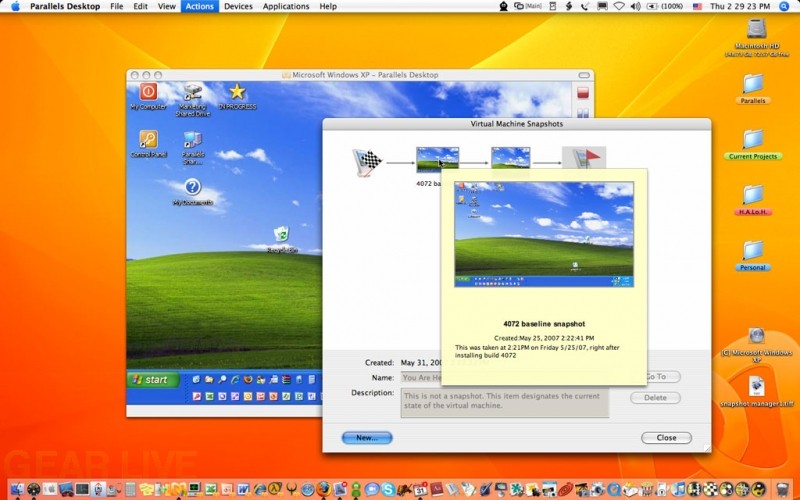800x500 pixels.
Task: Select the Current Projects folder
Action: [753, 144]
